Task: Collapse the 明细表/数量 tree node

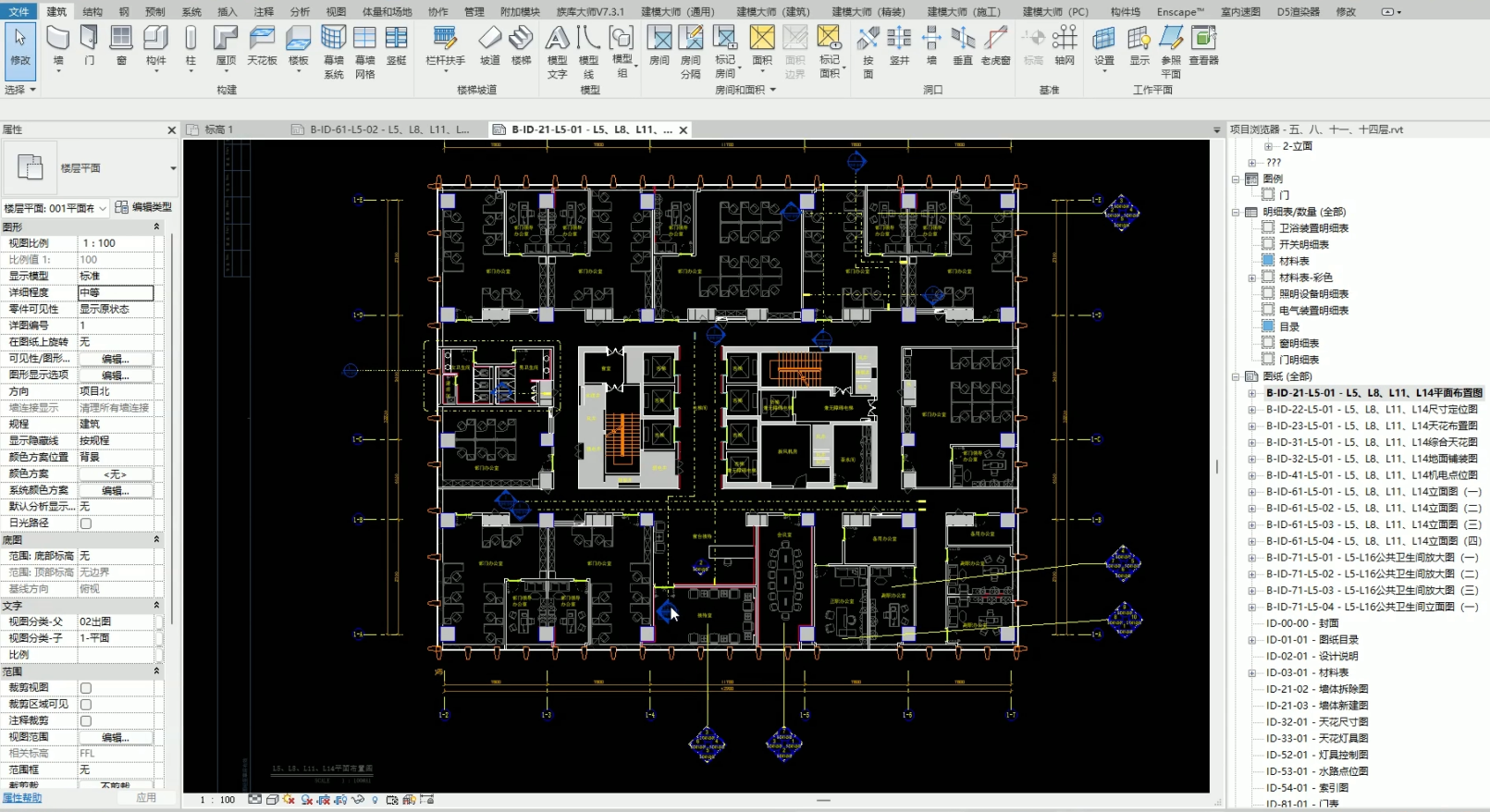Action: point(1236,212)
